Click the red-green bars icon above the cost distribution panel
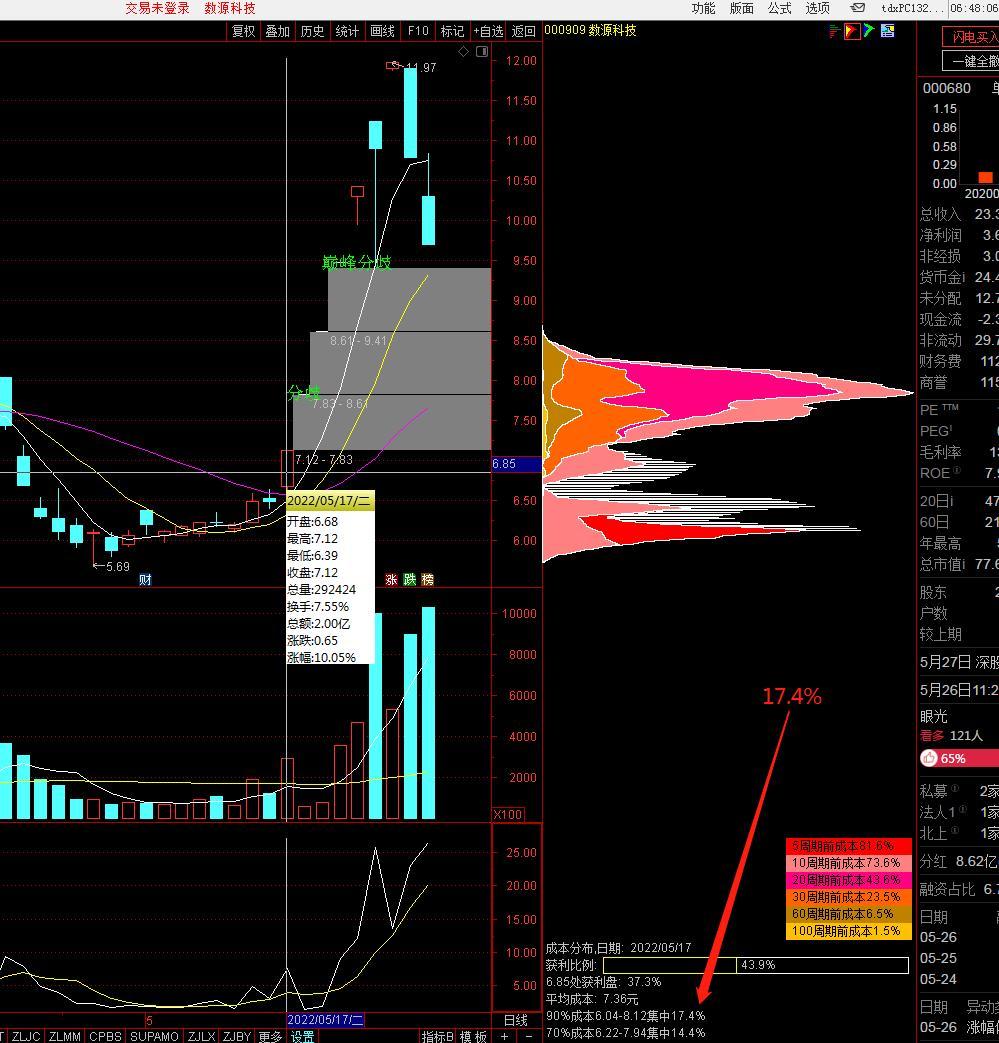This screenshot has width=999, height=1043. coord(834,31)
